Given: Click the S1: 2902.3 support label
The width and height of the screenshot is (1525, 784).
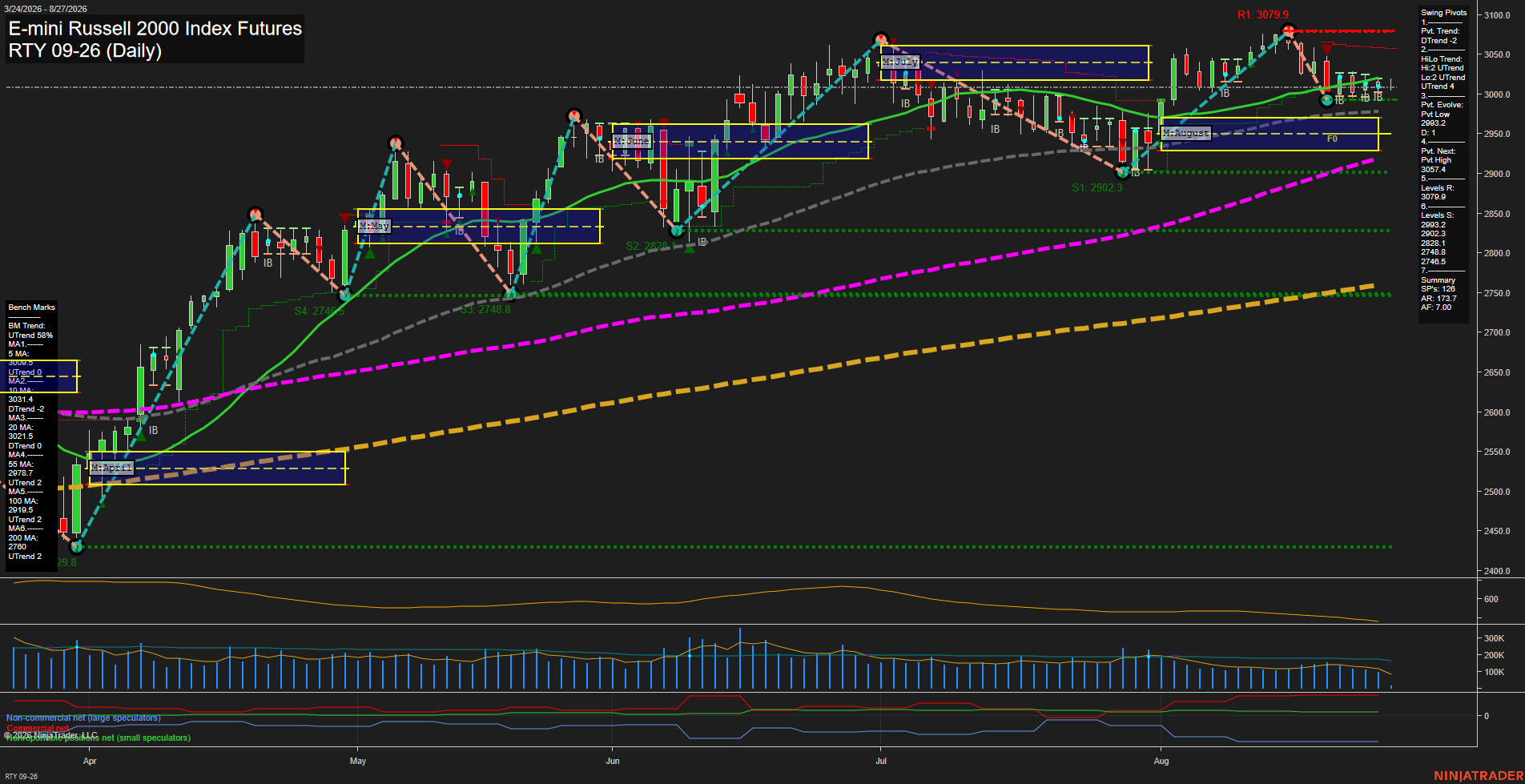Looking at the screenshot, I should 1097,187.
